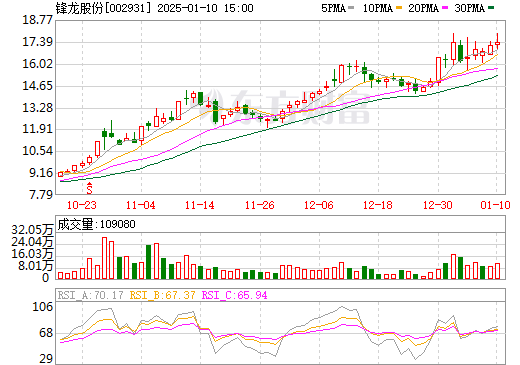Click the RSI_C:65.94 indicator label
Viewport: 520px width, 365px height.
[x=235, y=295]
